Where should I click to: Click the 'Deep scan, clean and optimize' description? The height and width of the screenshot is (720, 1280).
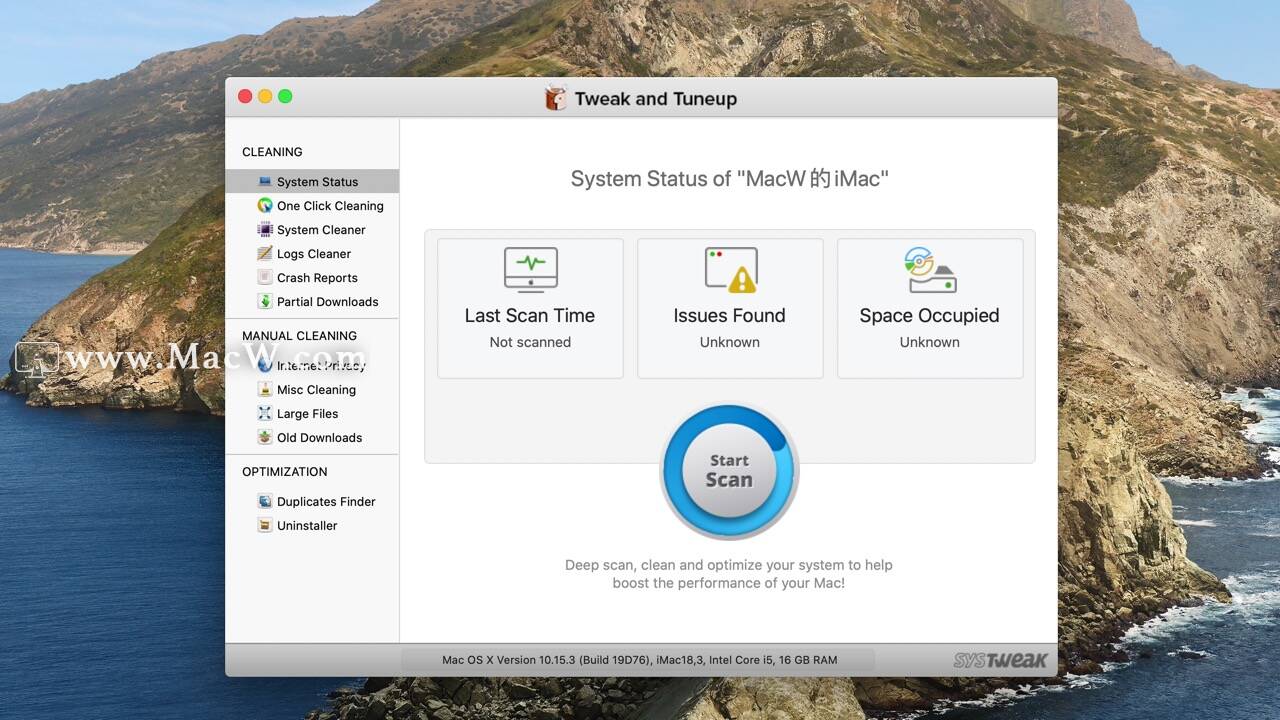(729, 574)
